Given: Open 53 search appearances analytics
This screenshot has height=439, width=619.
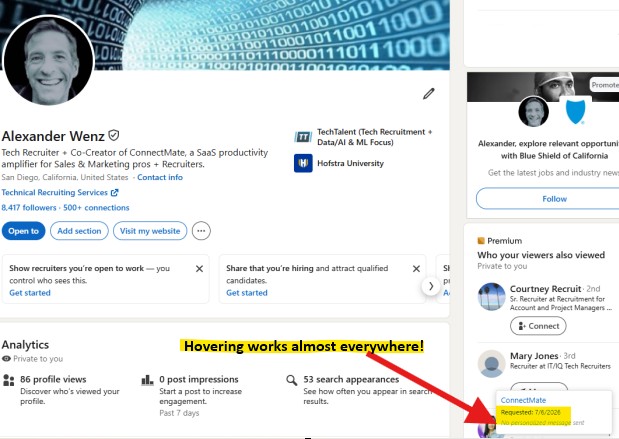Looking at the screenshot, I should click(x=351, y=379).
